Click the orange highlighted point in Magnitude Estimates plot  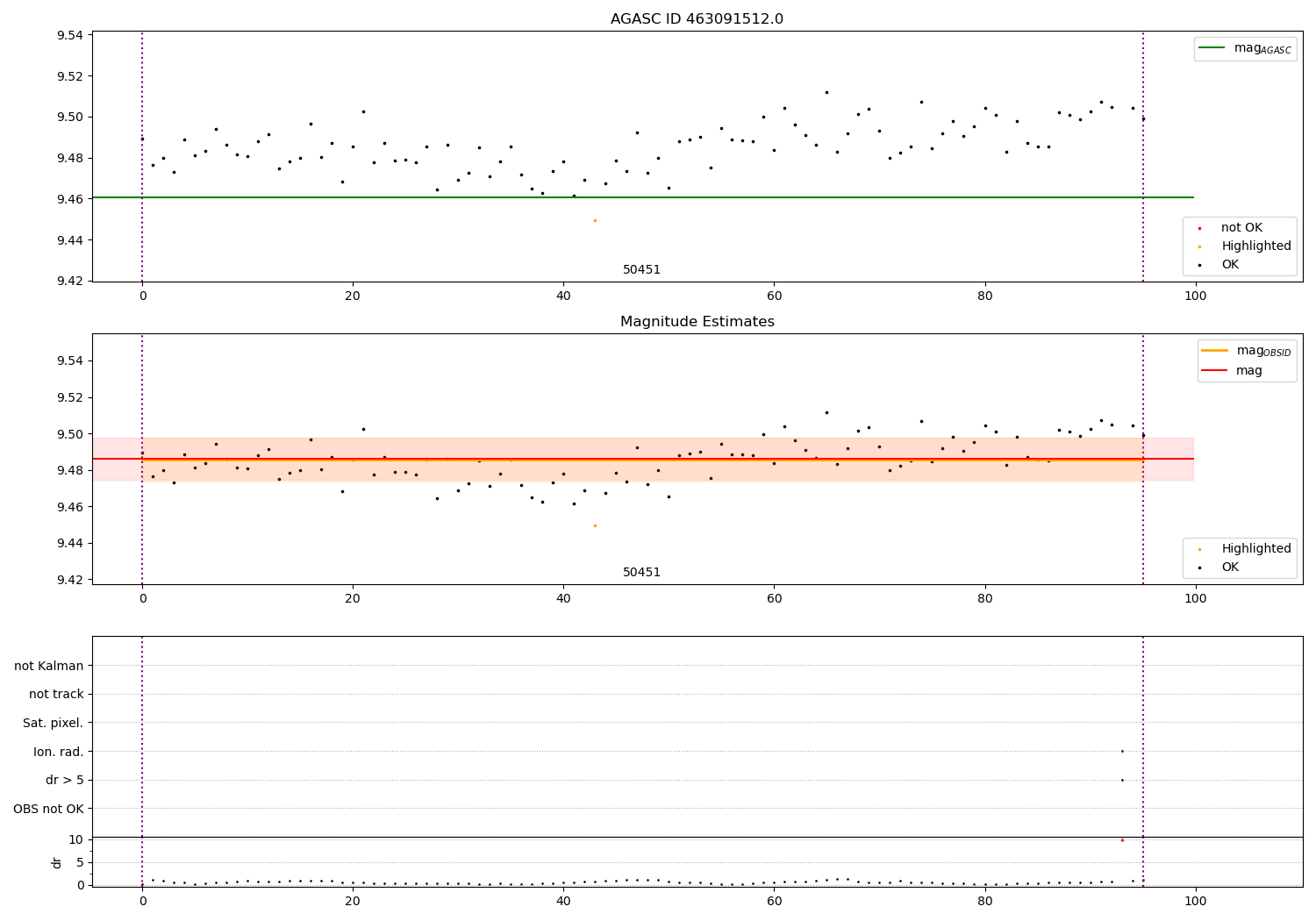(595, 525)
